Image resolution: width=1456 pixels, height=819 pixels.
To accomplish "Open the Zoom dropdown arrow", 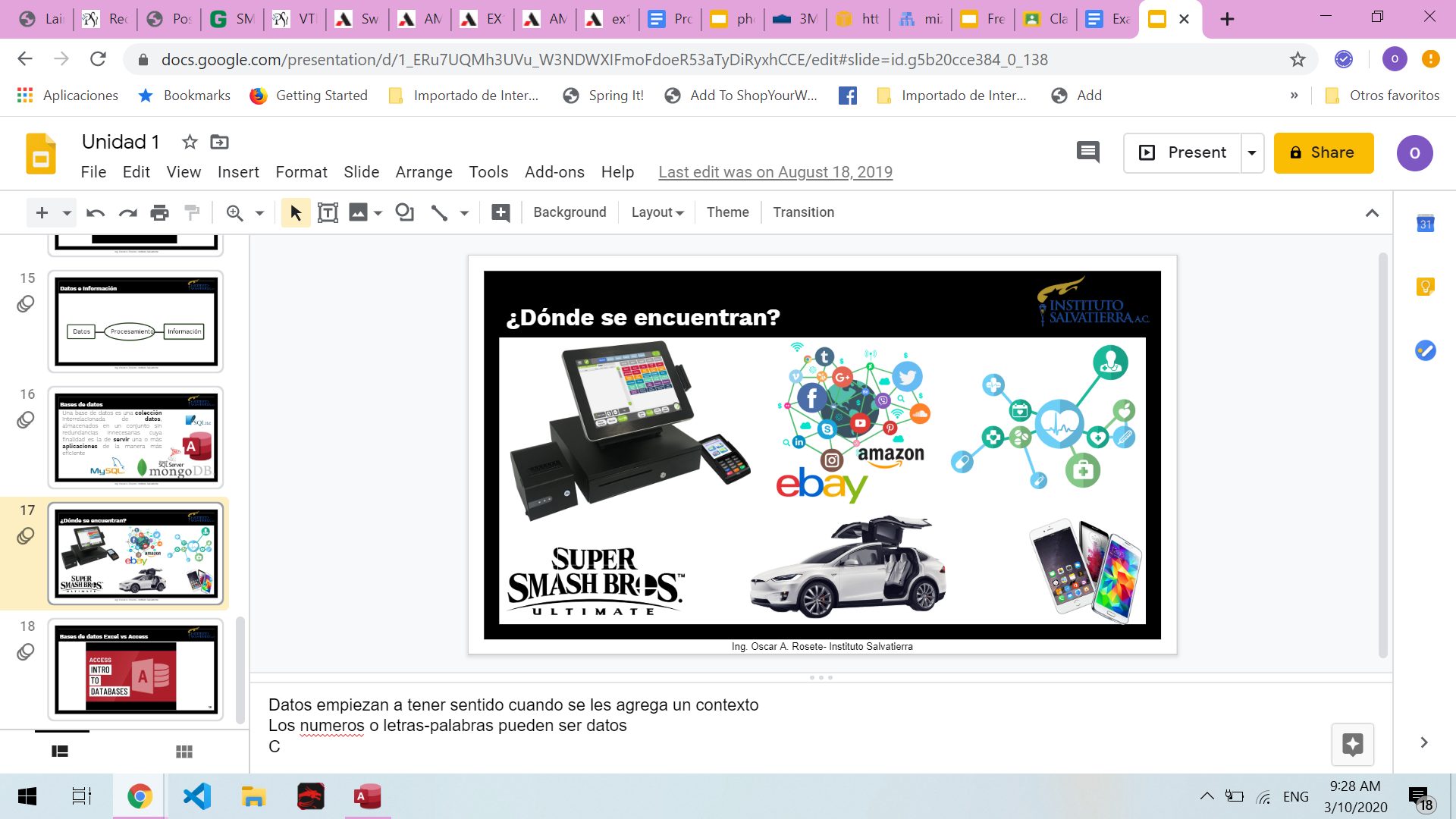I will pyautogui.click(x=259, y=213).
